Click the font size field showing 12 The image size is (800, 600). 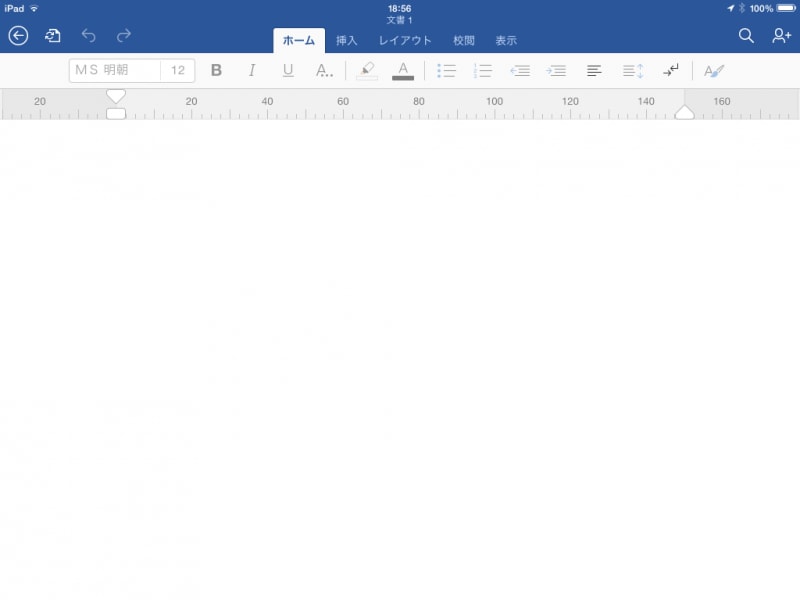click(x=180, y=70)
